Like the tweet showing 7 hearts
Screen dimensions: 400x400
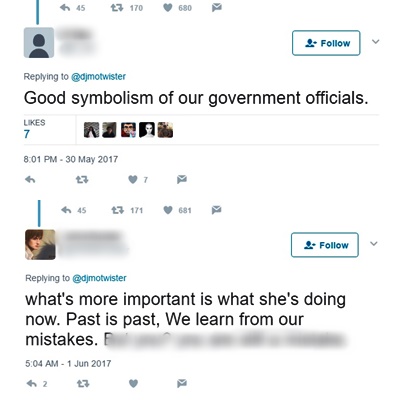point(133,180)
